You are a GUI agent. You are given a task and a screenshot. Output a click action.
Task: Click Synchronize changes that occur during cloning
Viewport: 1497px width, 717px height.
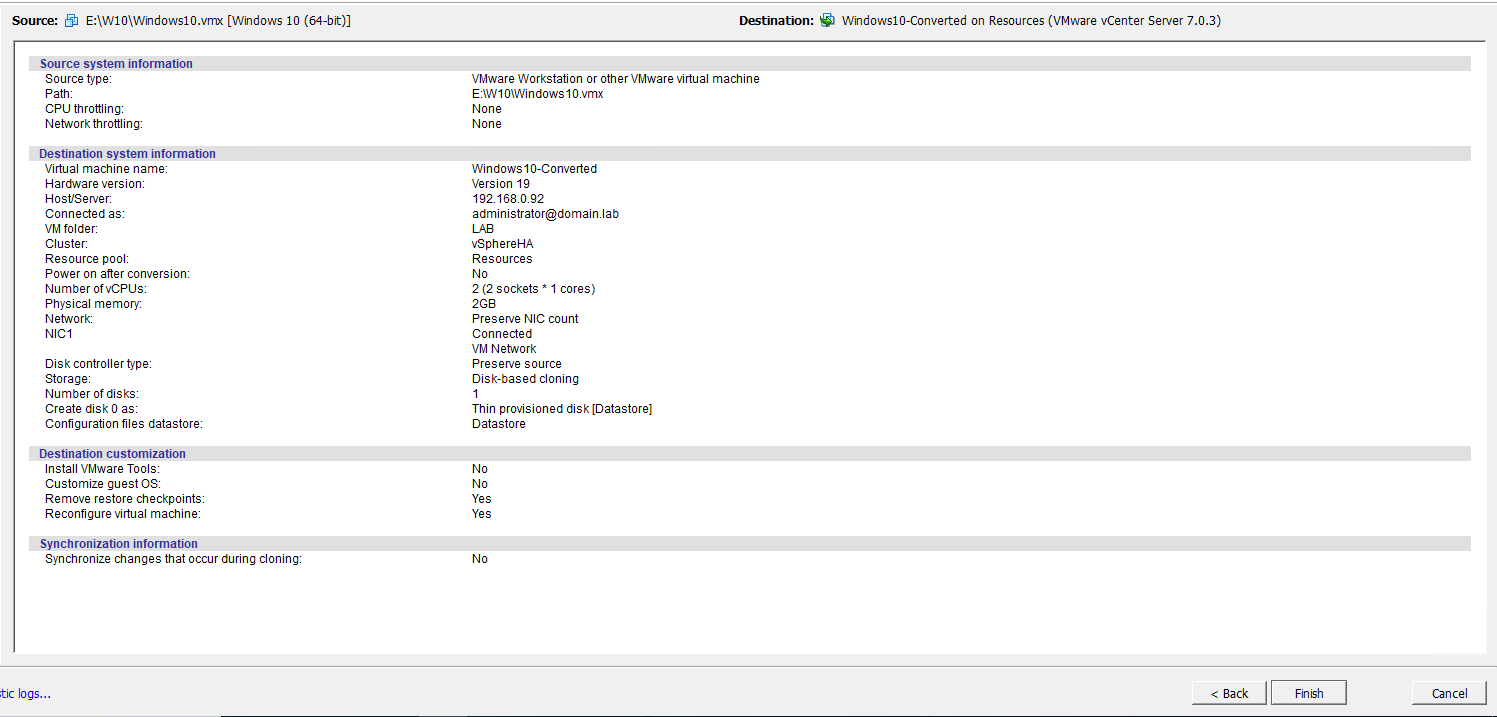click(173, 559)
